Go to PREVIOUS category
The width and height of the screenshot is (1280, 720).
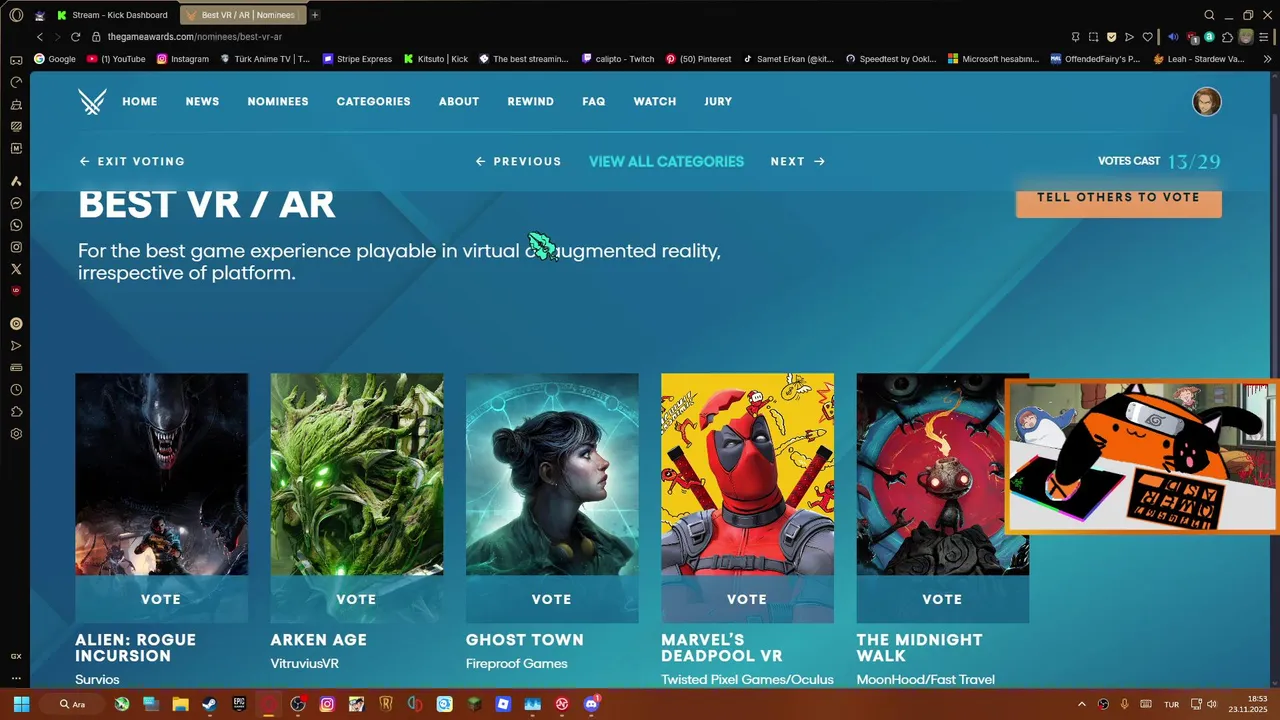(518, 161)
